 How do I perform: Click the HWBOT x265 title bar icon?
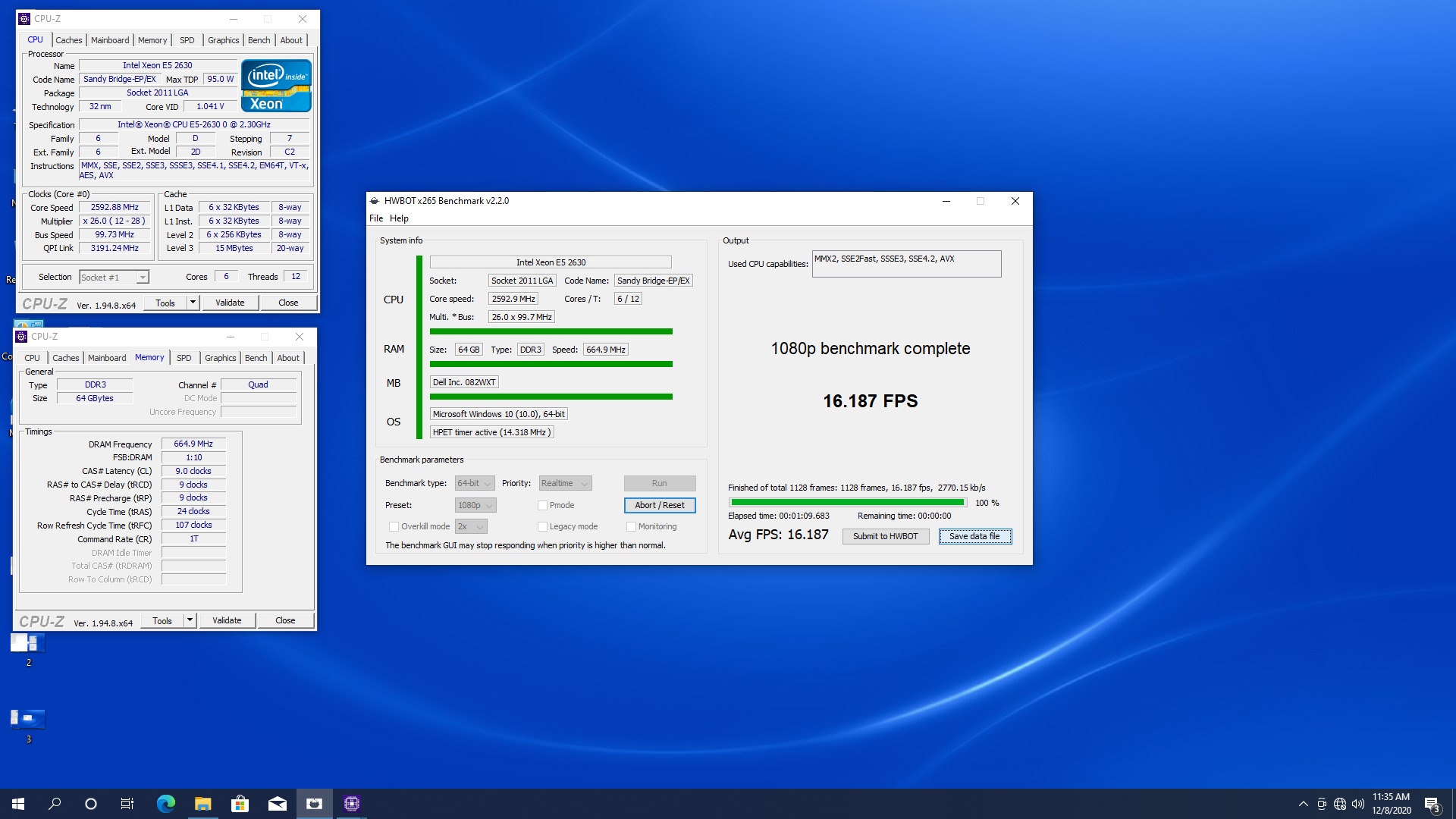tap(375, 201)
